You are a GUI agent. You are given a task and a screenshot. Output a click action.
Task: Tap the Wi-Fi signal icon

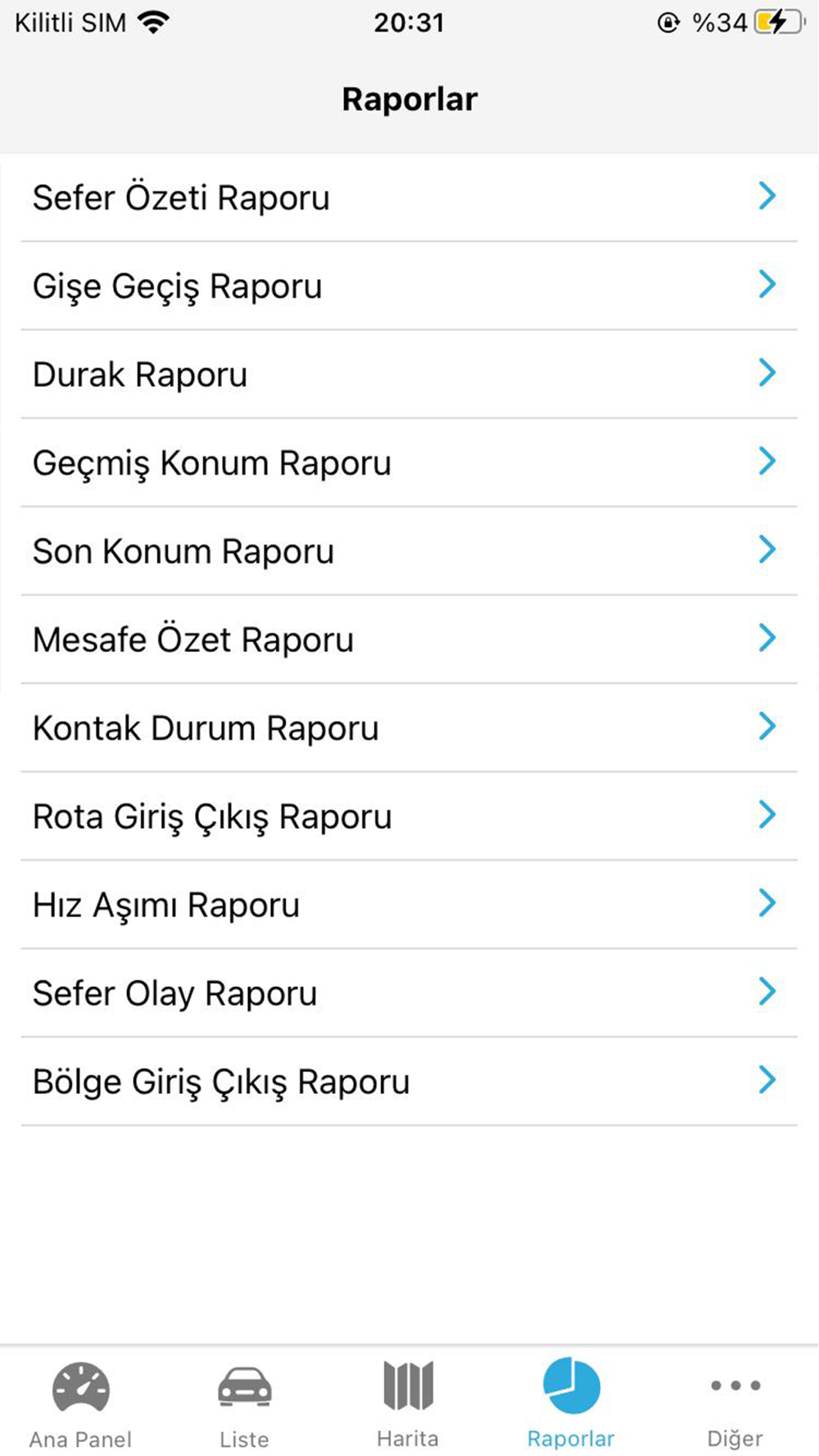click(154, 22)
